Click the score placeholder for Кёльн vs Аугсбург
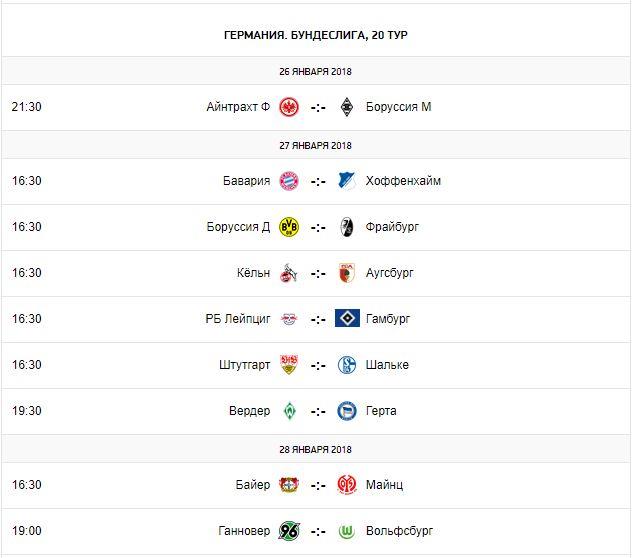Image resolution: width=633 pixels, height=558 pixels. (x=318, y=273)
